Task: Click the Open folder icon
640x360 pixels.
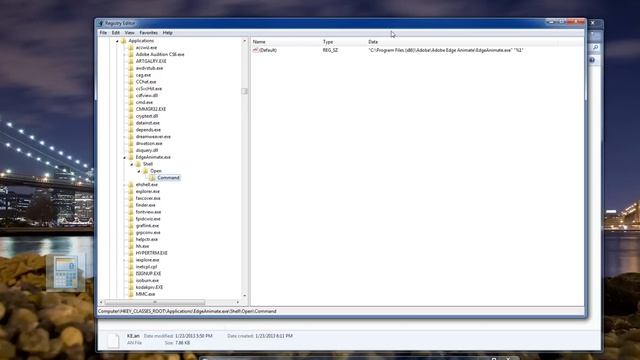Action: pos(145,171)
